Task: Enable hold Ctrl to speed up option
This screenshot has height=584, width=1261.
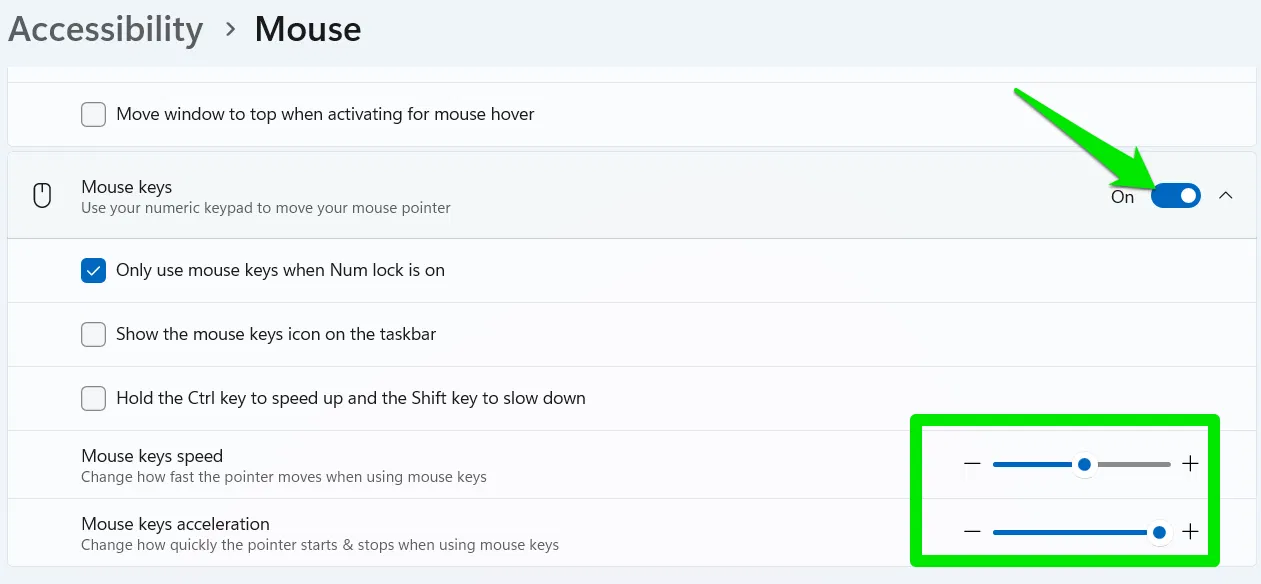Action: coord(93,398)
